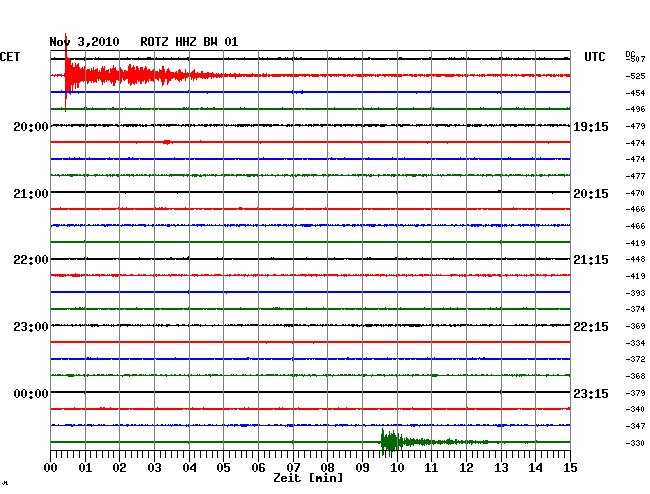This screenshot has height=494, width=650.
Task: Click the DC offset value "-372"
Action: point(635,359)
